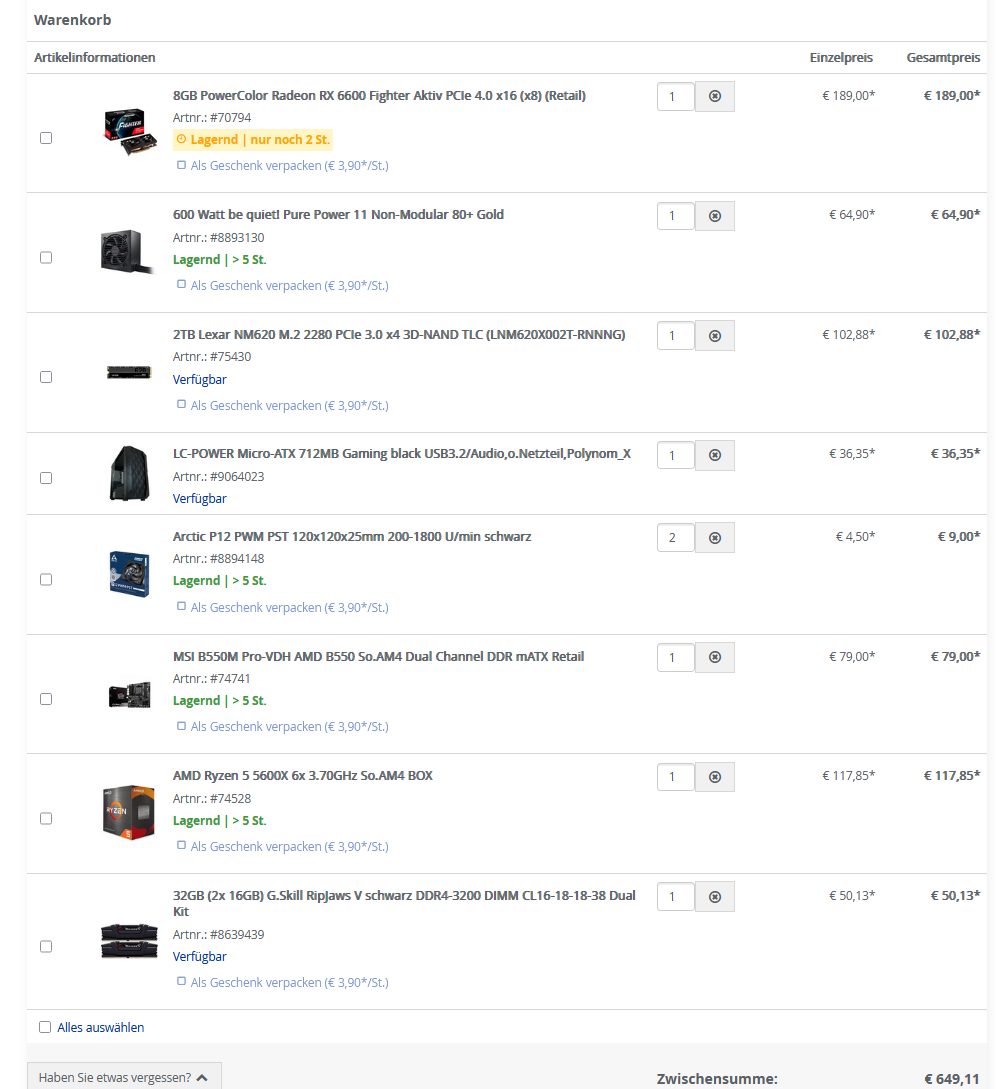
Task: Edit quantity field for LC-POWER case
Action: pyautogui.click(x=676, y=456)
